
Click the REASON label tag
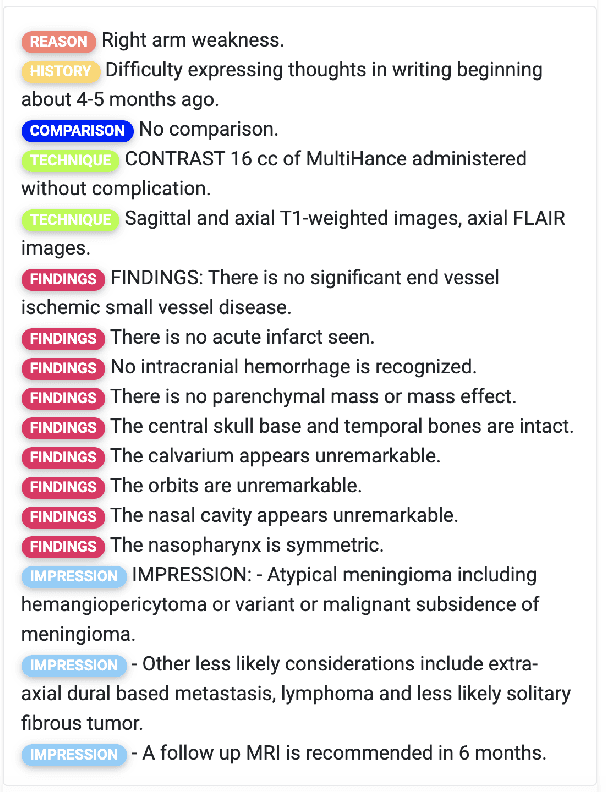pyautogui.click(x=59, y=41)
